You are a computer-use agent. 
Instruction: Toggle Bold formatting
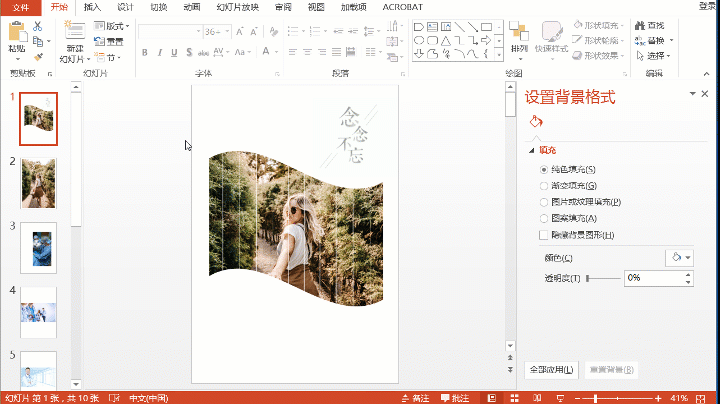[x=145, y=52]
